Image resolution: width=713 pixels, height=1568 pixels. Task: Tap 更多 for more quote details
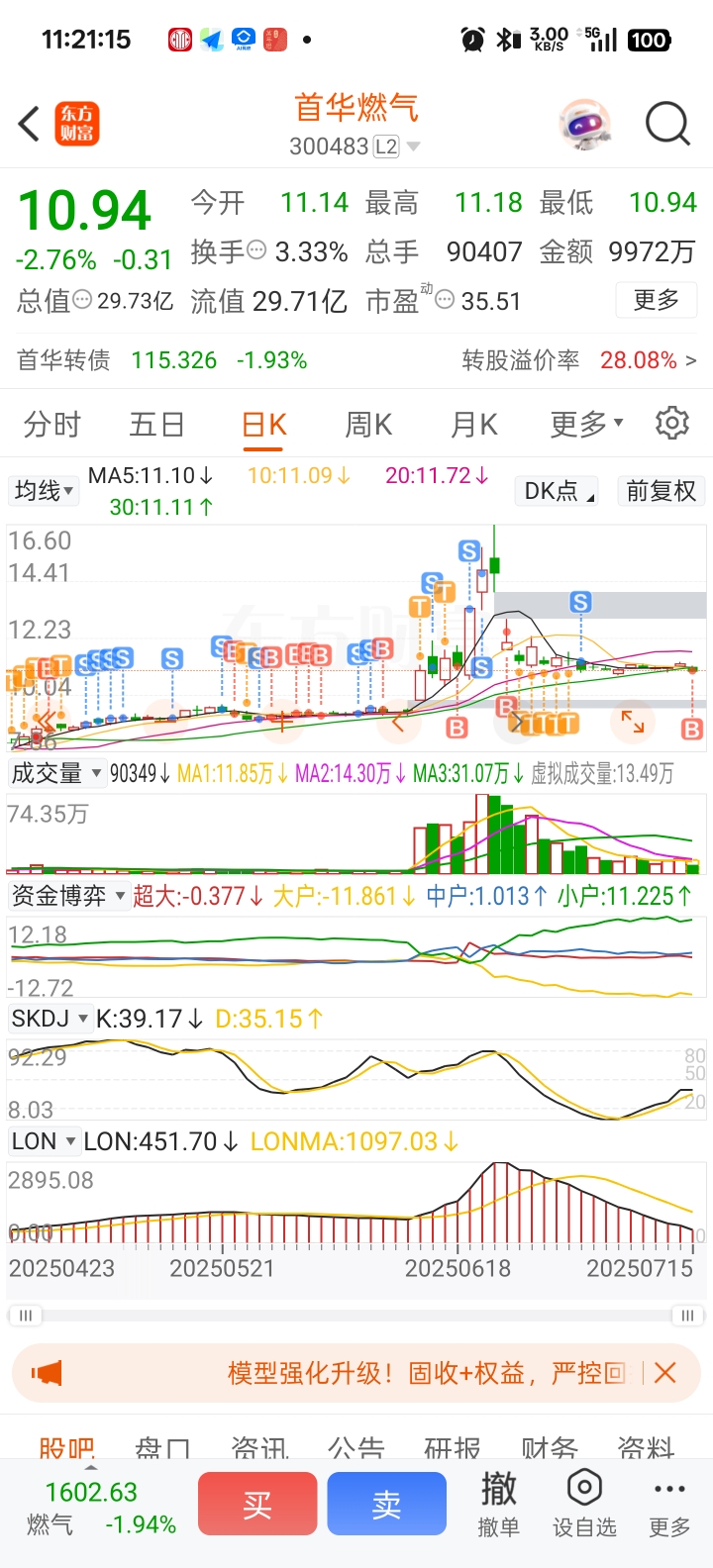pos(657,300)
